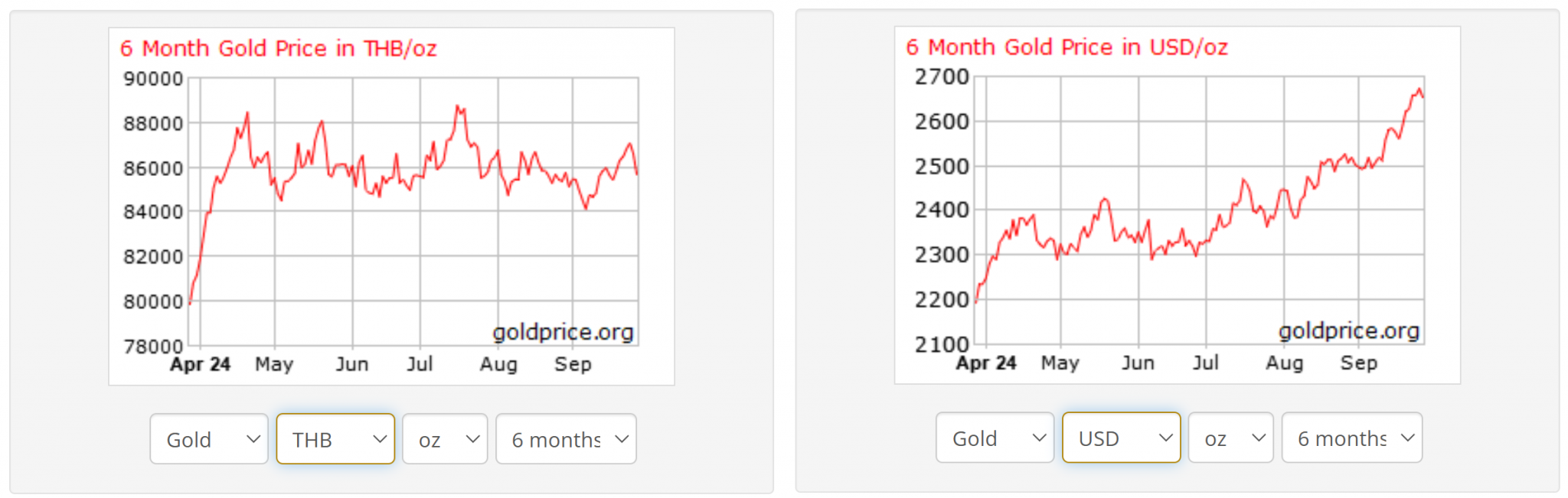This screenshot has height=498, width=1568.
Task: Click the USD gold price chart image
Action: point(1178,205)
